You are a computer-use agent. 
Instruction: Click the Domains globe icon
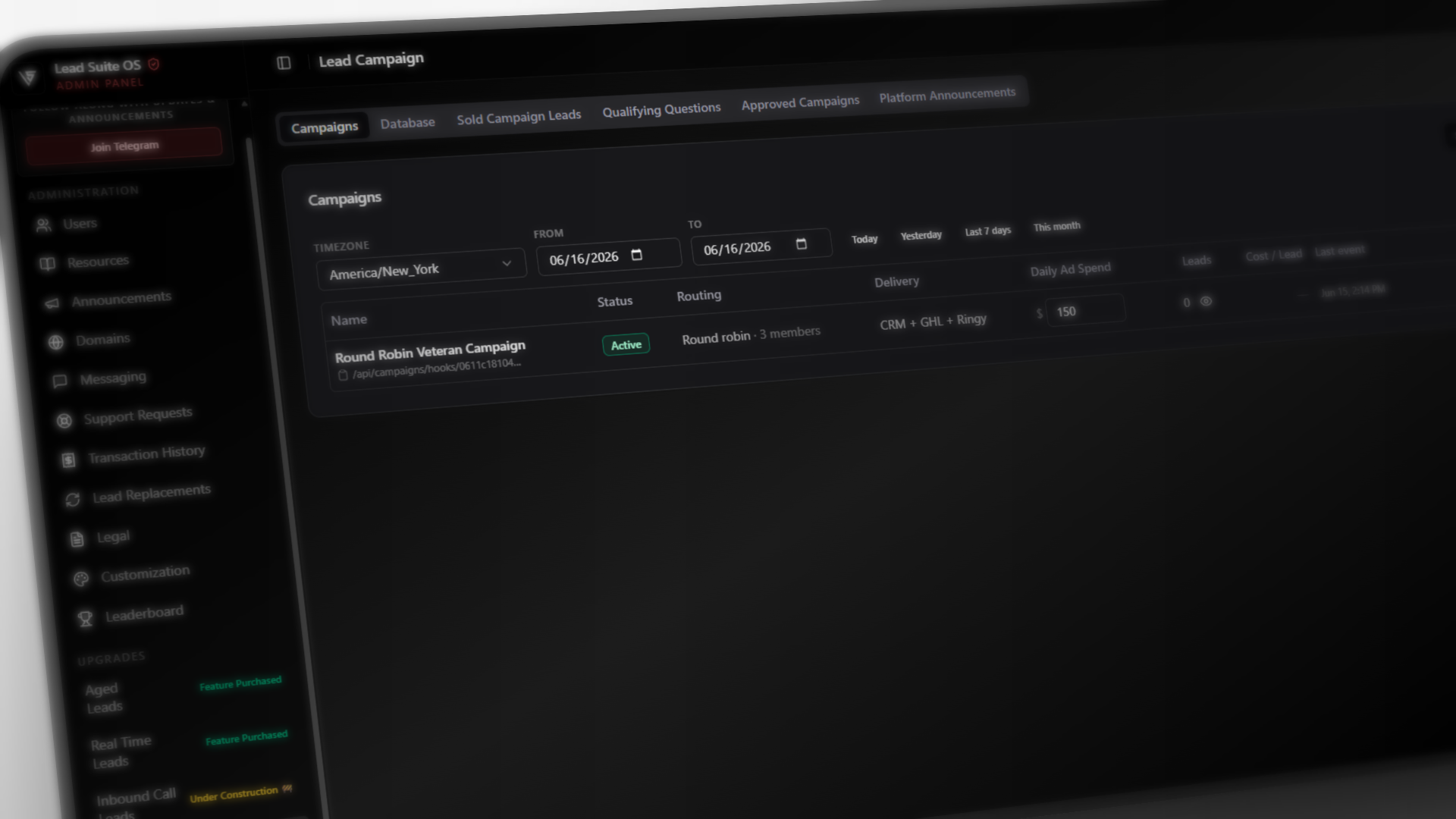(55, 342)
